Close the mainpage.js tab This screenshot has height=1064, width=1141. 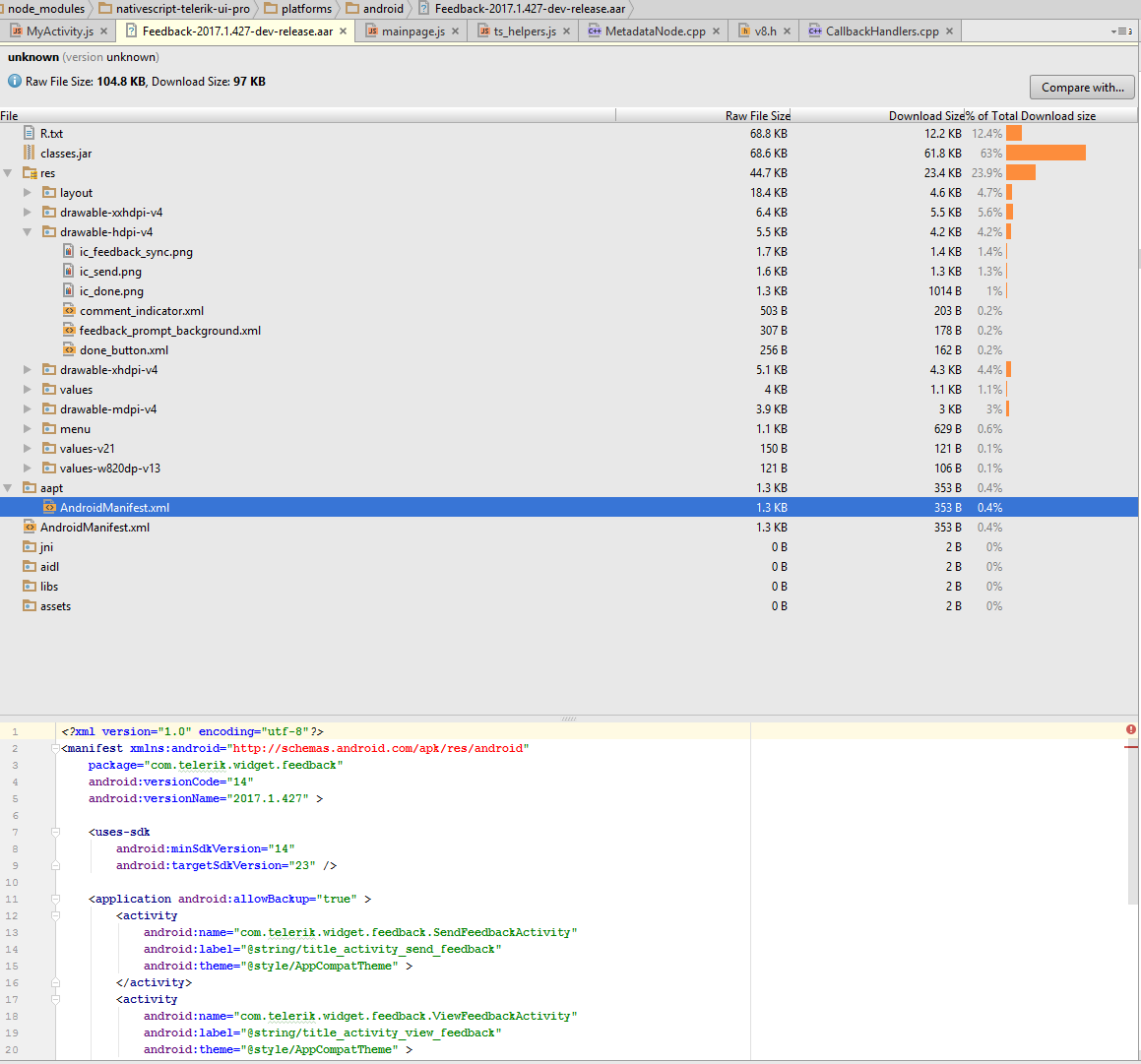[456, 31]
